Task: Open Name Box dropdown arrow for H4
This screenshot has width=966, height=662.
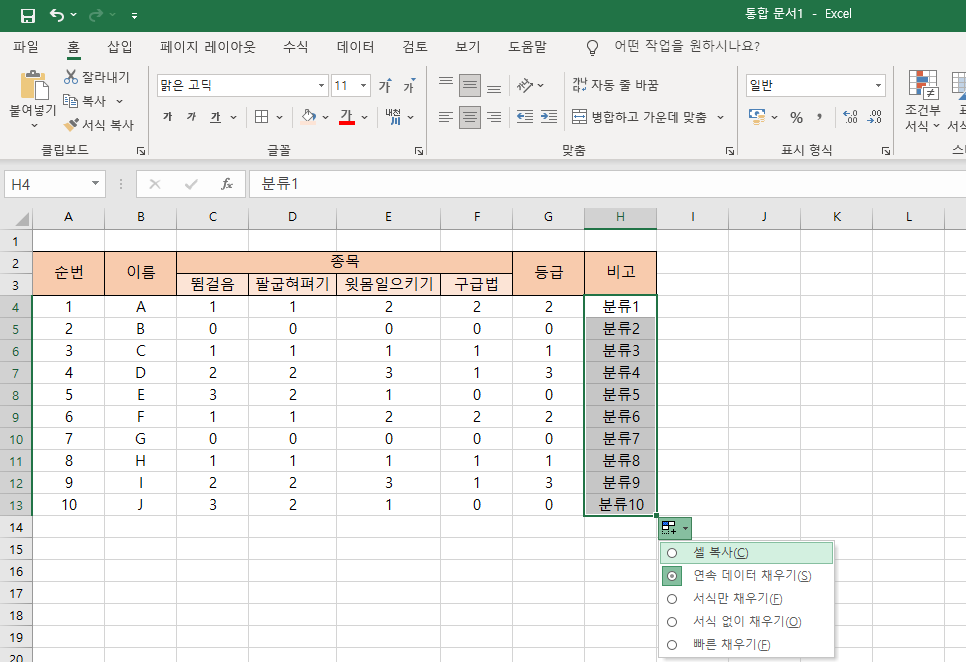Action: pyautogui.click(x=95, y=184)
